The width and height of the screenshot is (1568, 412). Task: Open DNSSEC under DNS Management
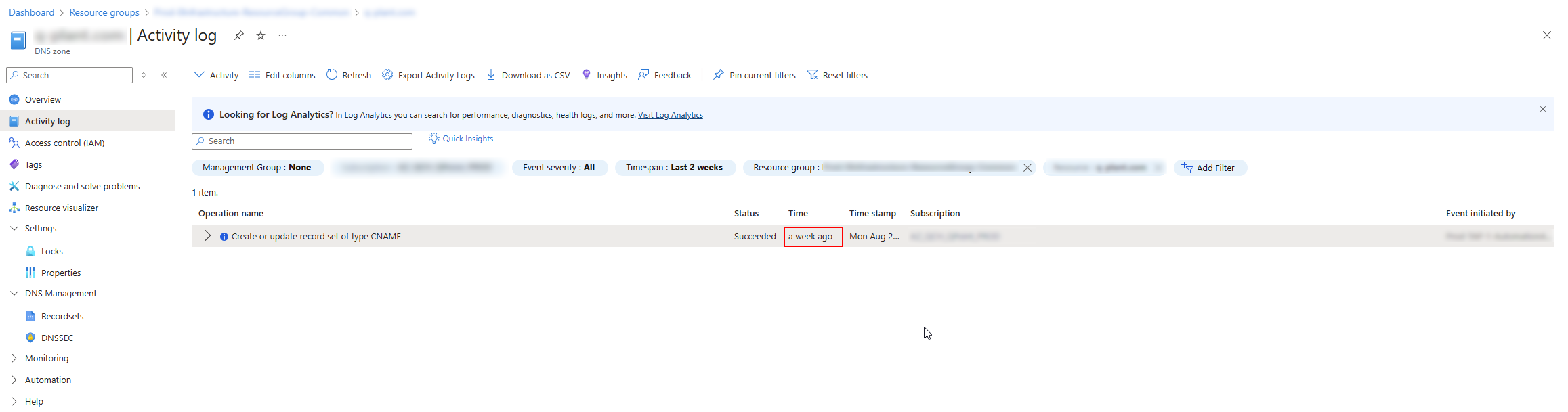(x=57, y=338)
